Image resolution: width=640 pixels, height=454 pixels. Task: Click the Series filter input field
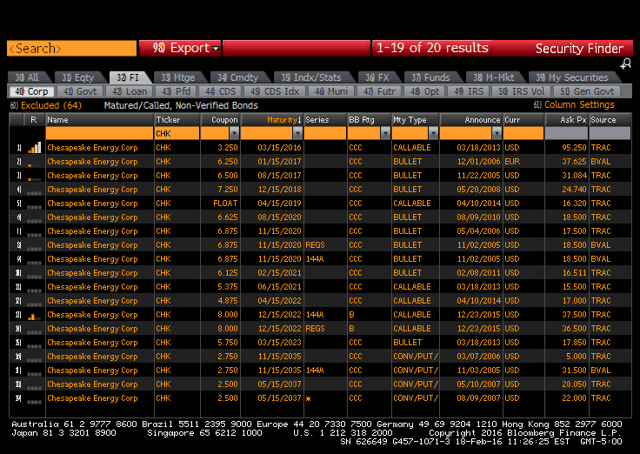[x=325, y=133]
